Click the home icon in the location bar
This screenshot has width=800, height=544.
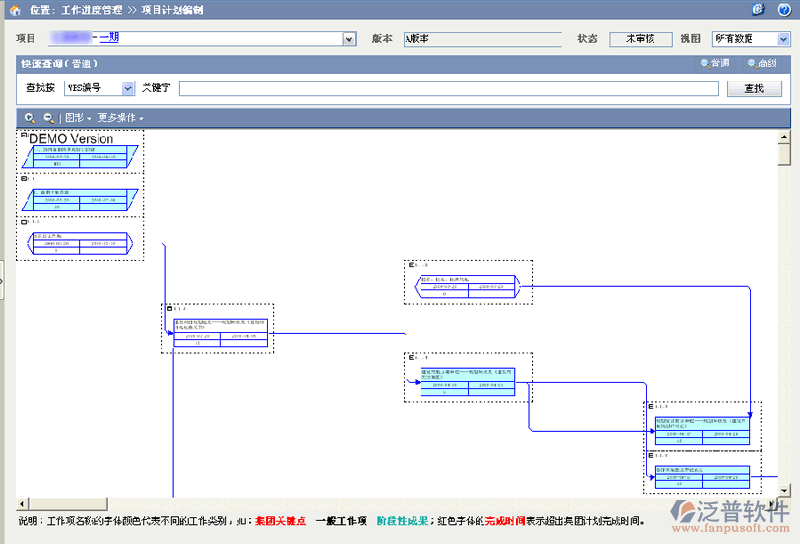14,10
